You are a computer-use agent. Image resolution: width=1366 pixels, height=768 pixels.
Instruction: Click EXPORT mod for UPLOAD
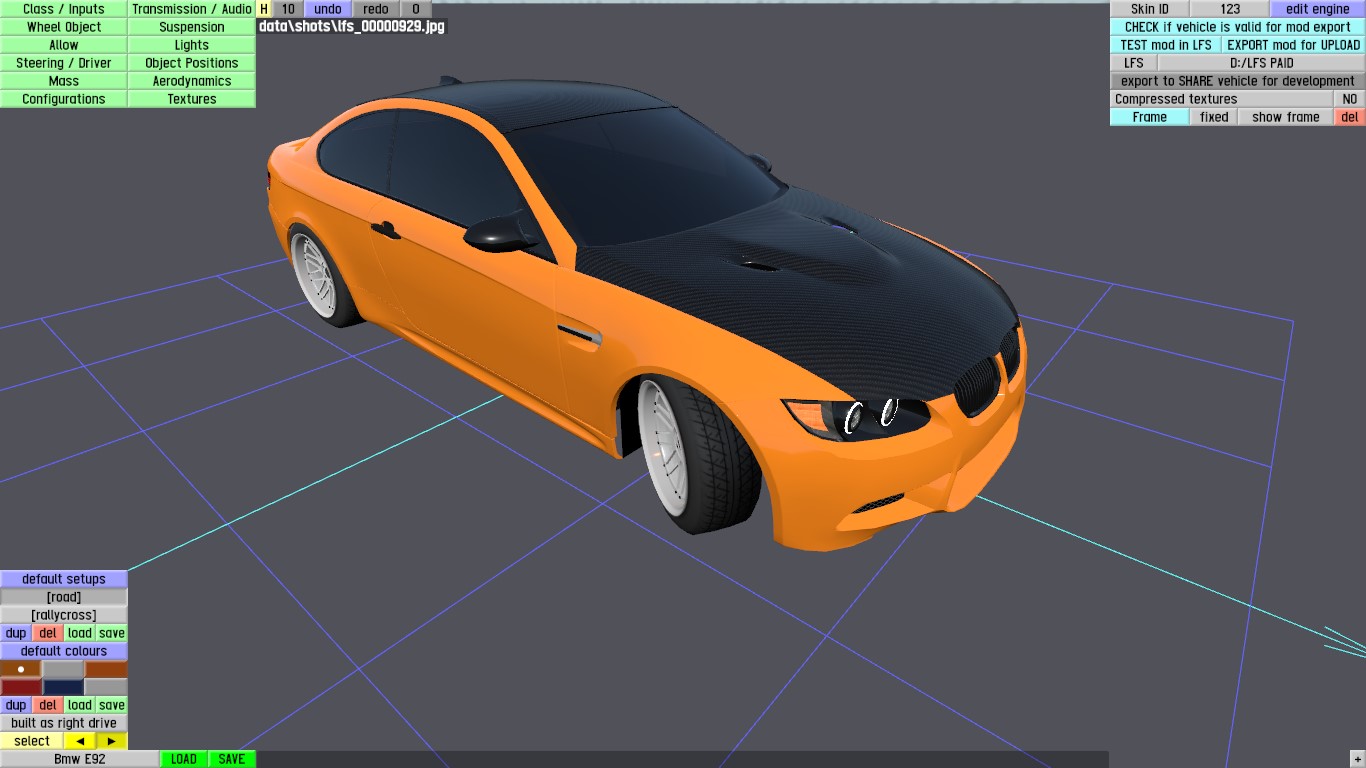point(1294,45)
